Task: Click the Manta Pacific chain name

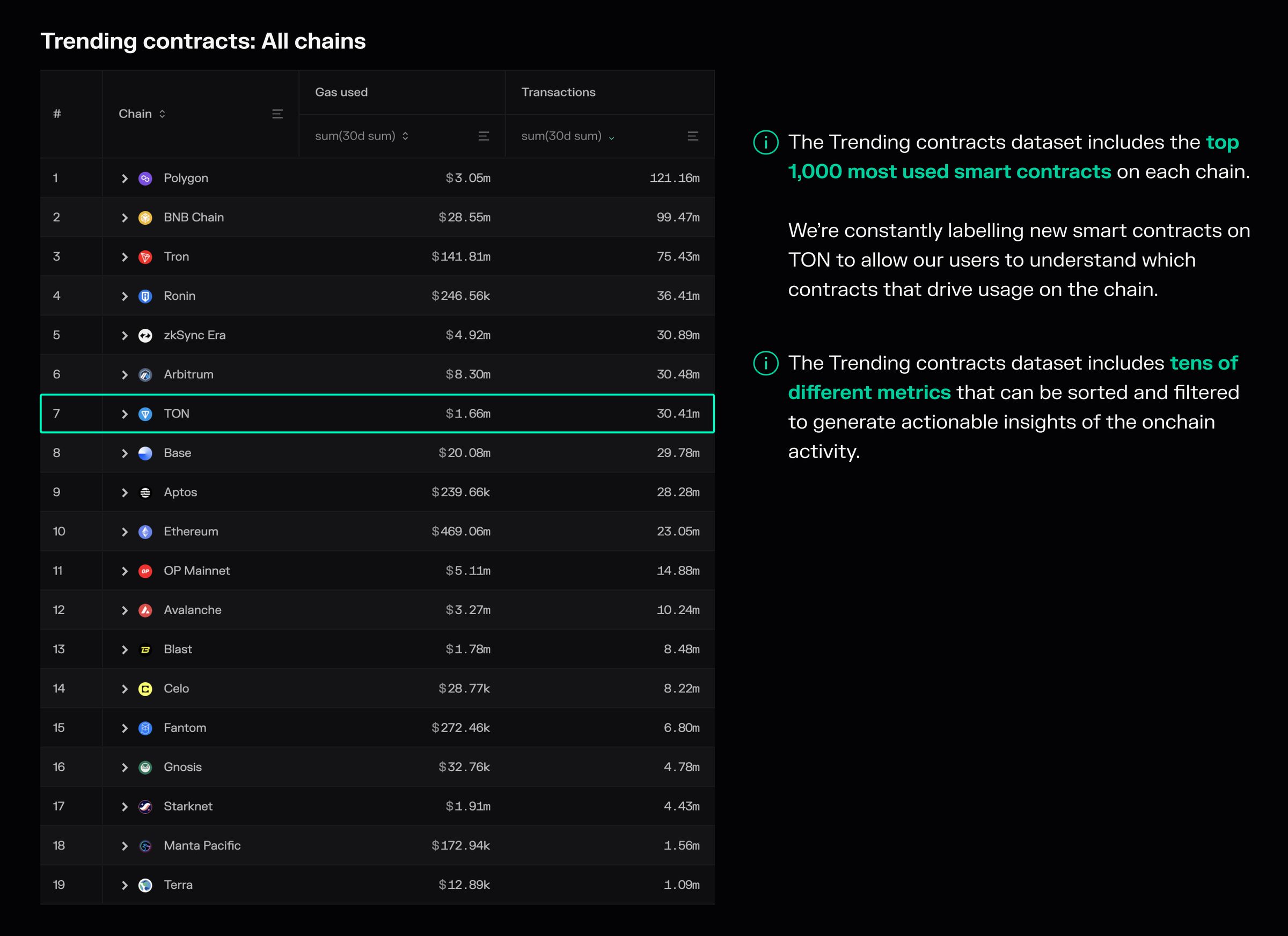Action: point(202,846)
